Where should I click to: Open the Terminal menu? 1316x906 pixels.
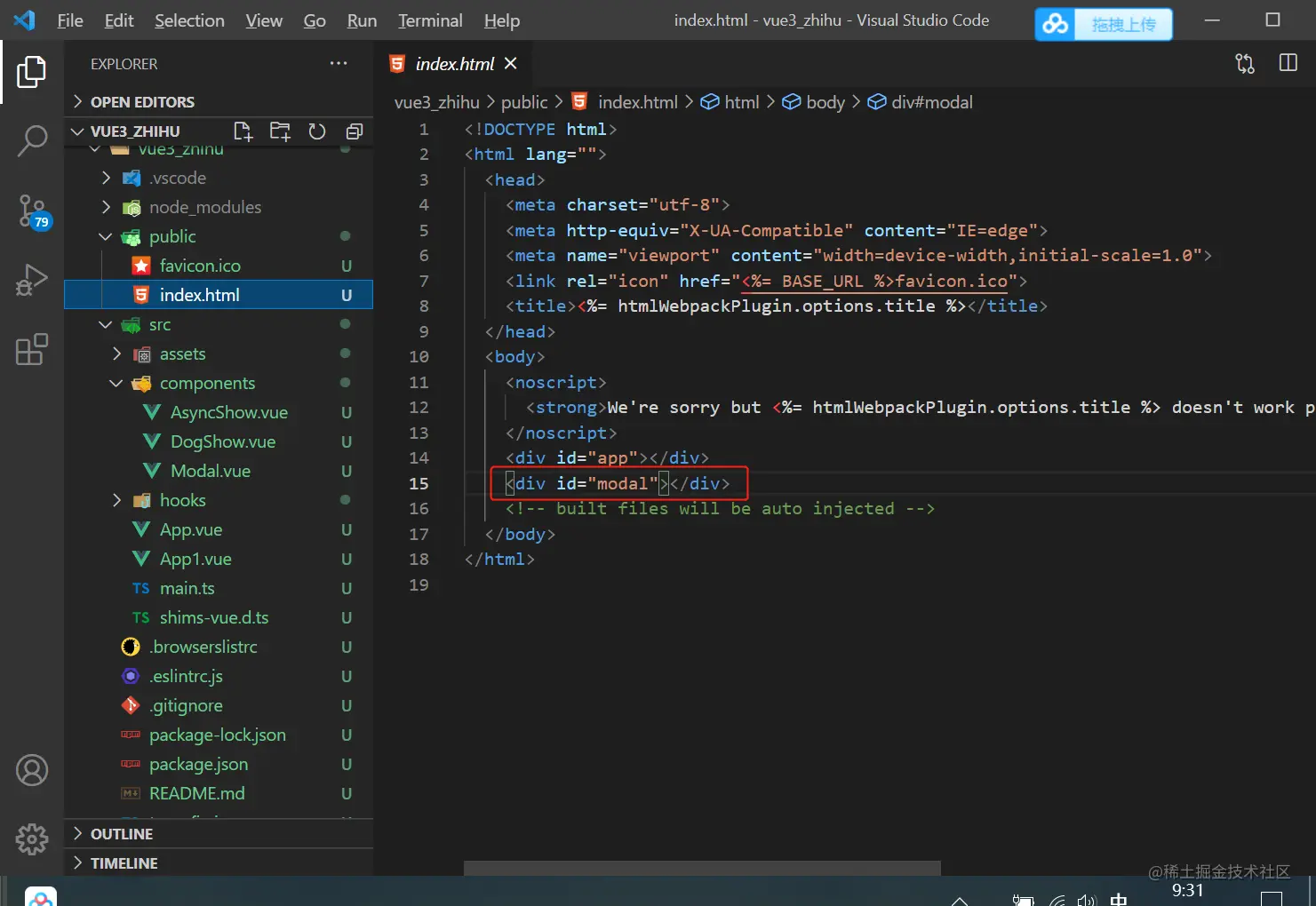tap(430, 20)
